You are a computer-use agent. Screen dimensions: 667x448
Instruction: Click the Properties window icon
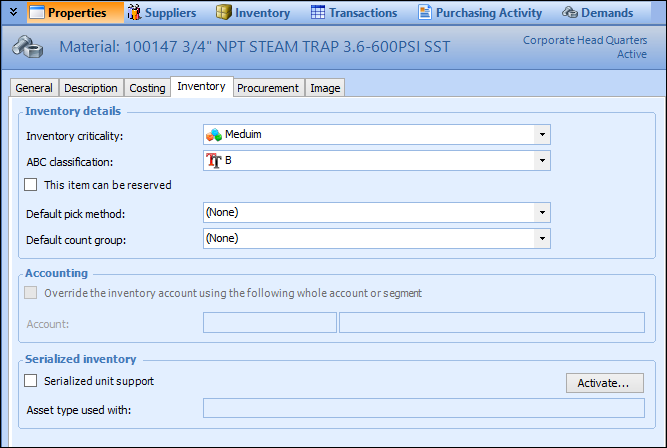tap(37, 13)
